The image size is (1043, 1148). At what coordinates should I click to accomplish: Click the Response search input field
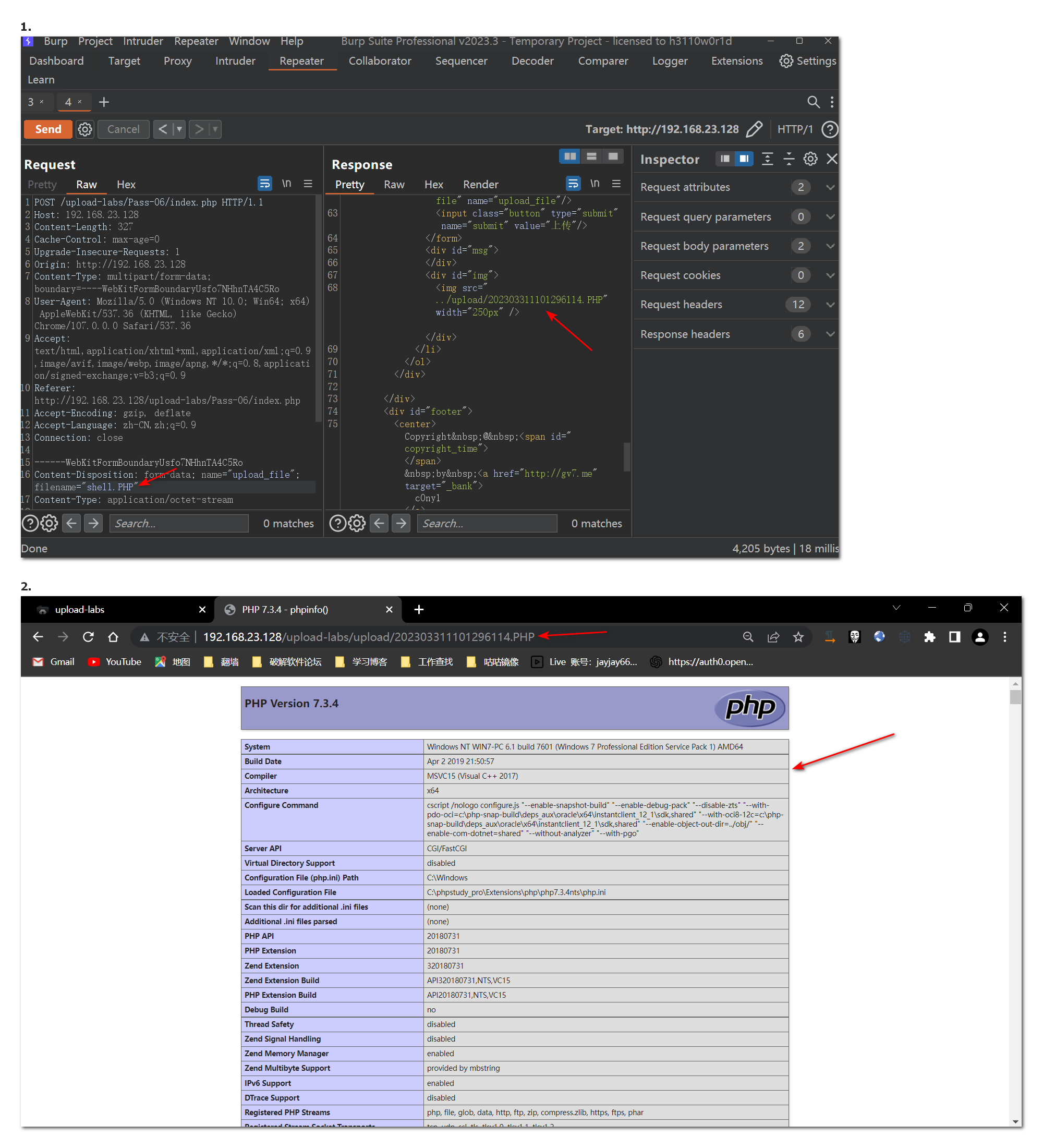487,523
